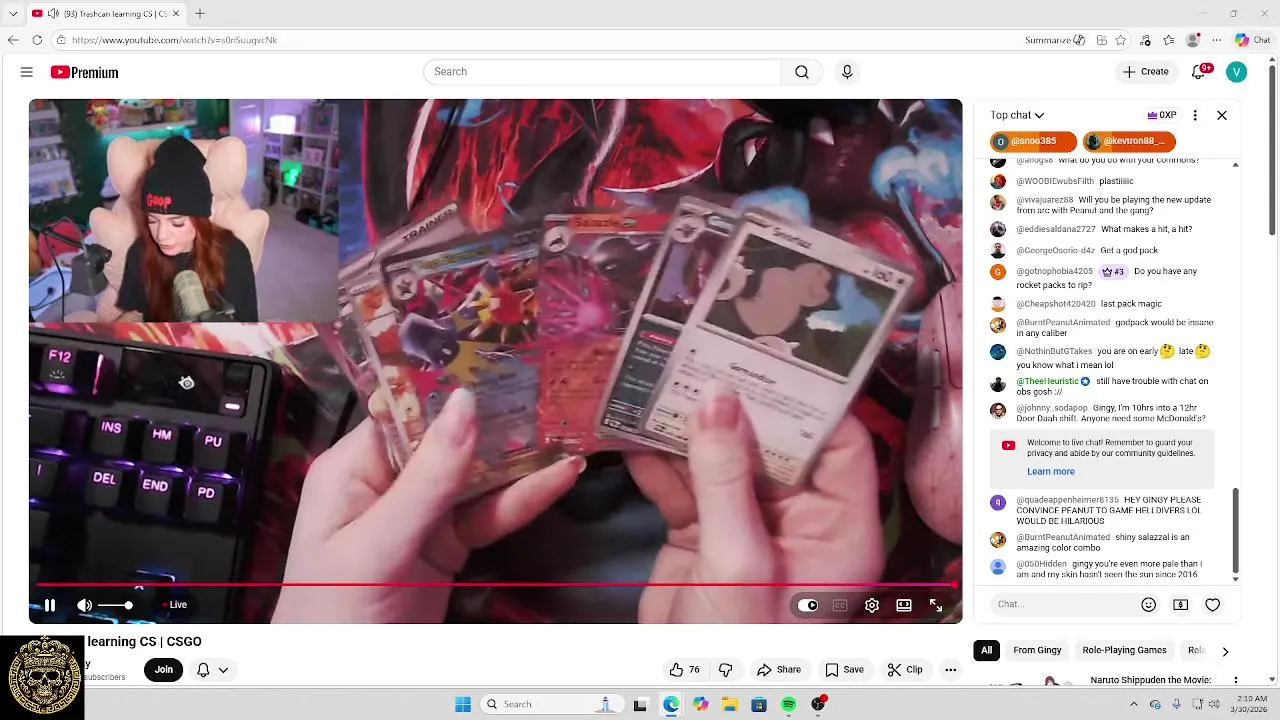Select the All filter chip
Viewport: 1280px width, 720px height.
[986, 651]
